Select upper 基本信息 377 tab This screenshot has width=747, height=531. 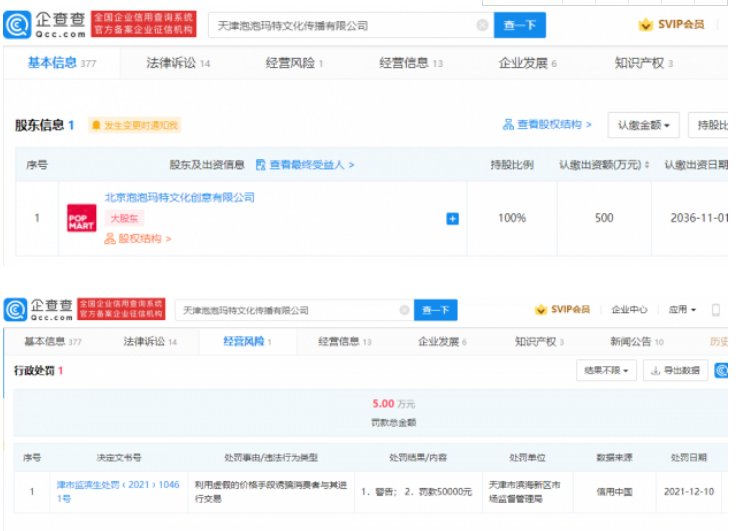[x=62, y=63]
